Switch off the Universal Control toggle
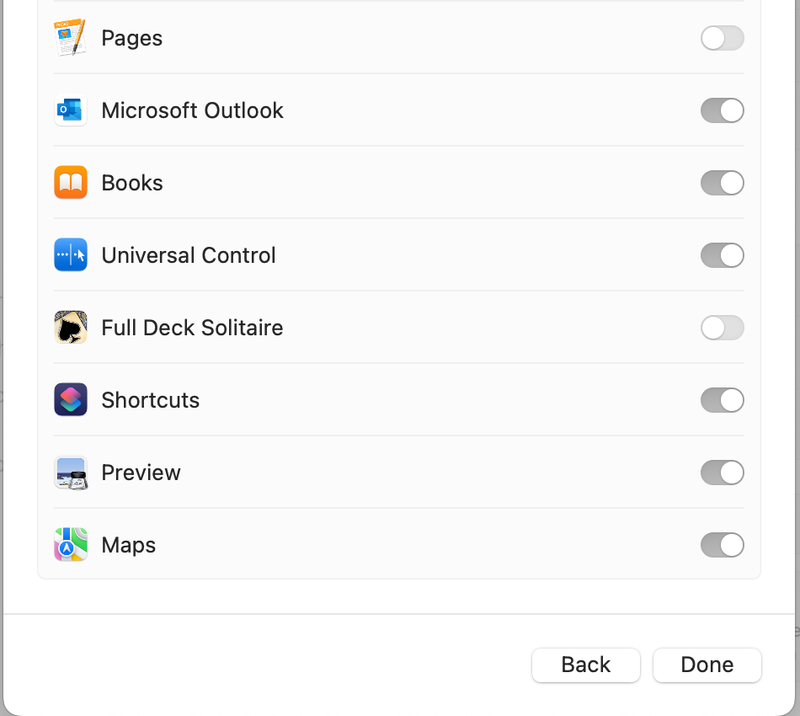Screen dimensions: 800x716 (722, 255)
